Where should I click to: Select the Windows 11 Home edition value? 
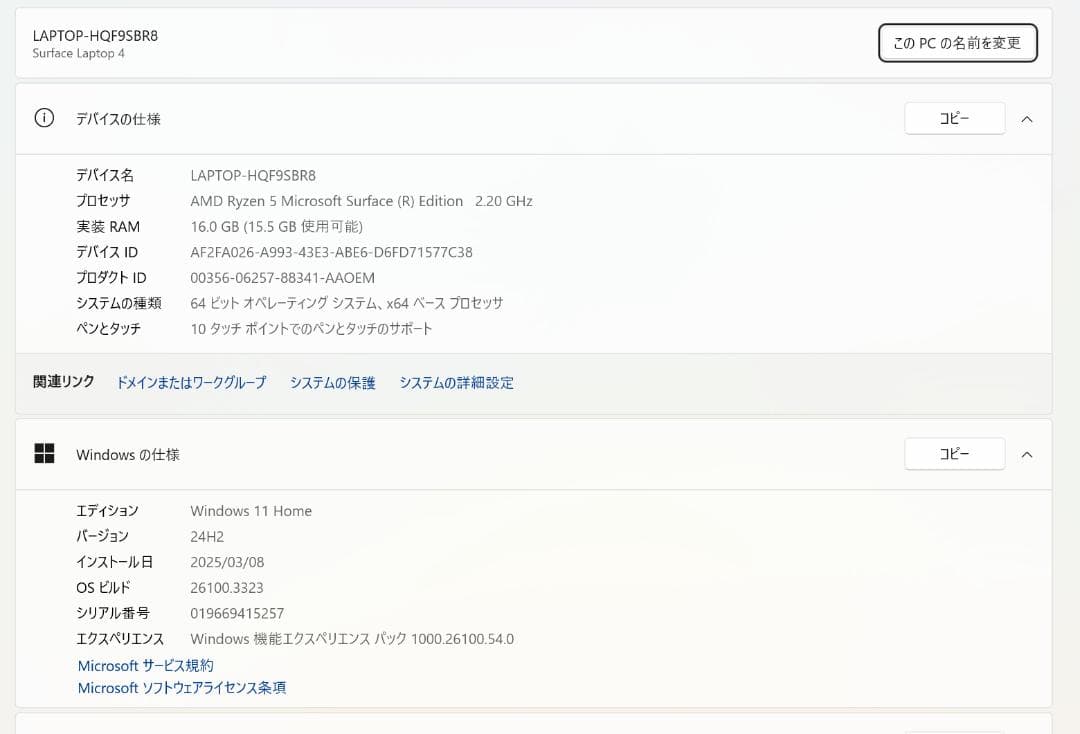tap(251, 511)
